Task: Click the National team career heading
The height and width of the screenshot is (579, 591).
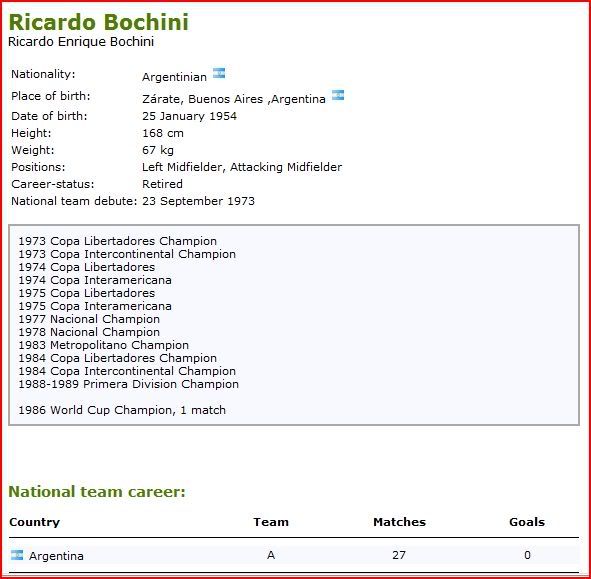Action: [x=97, y=492]
